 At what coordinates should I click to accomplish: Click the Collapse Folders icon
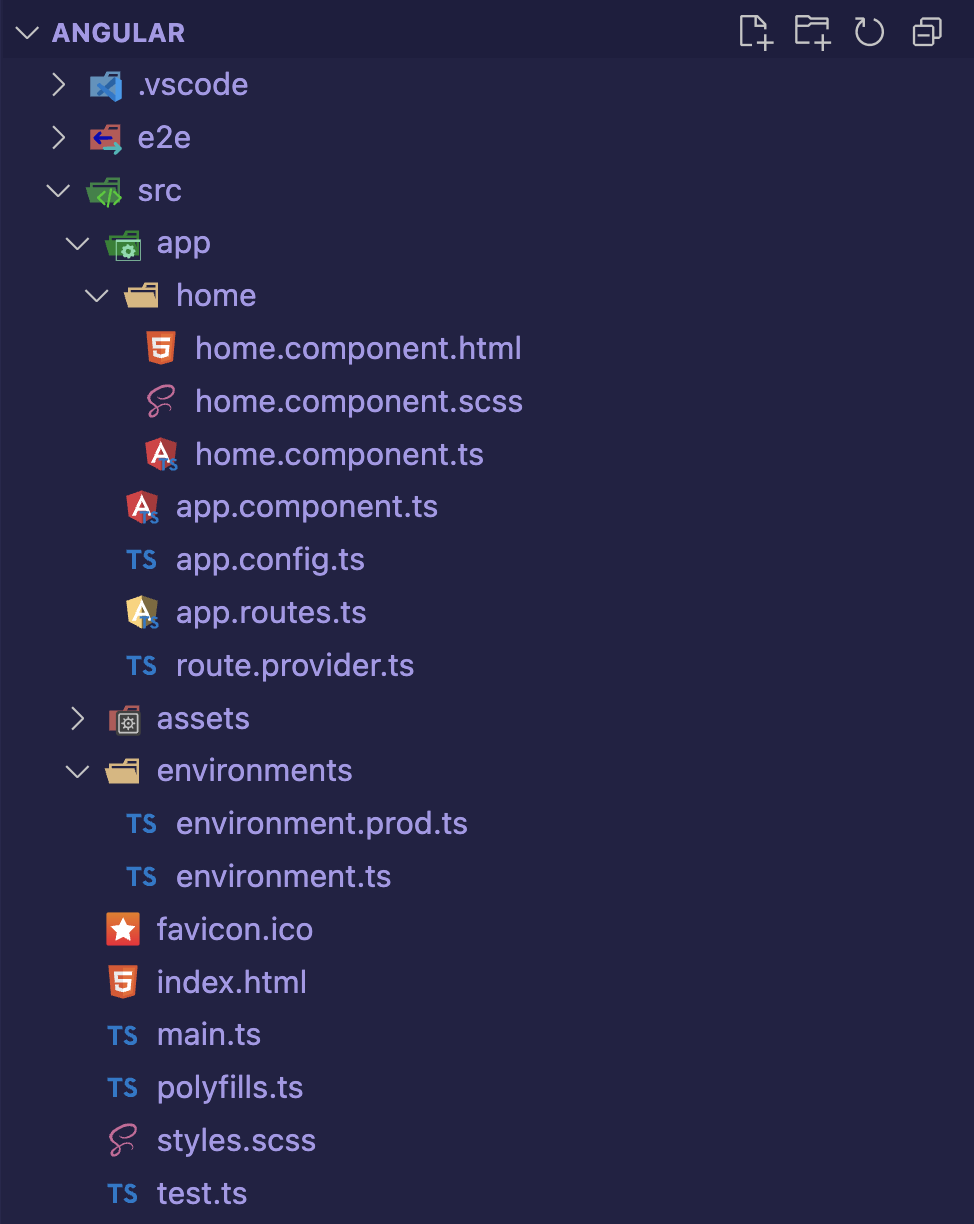point(926,31)
